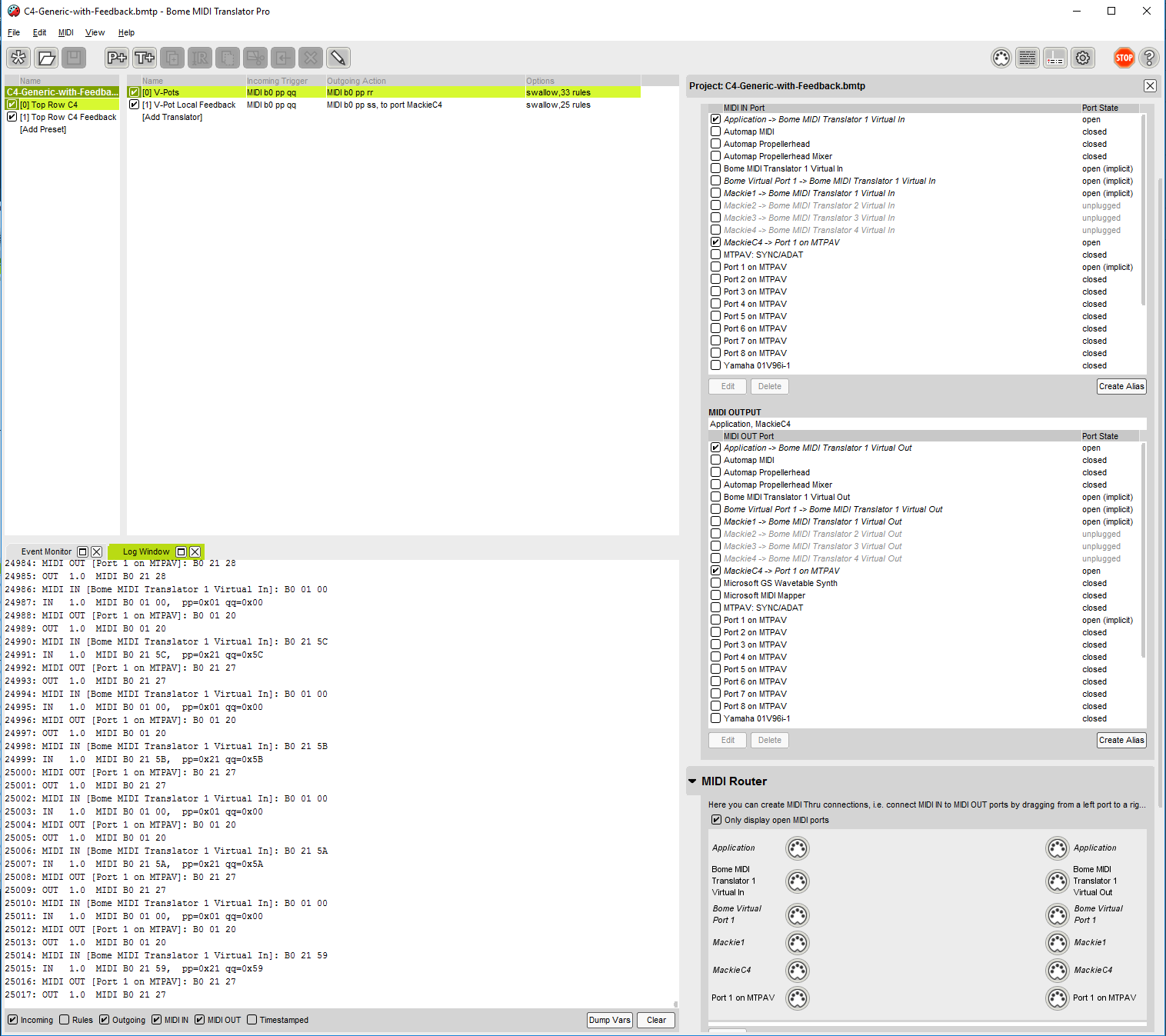Click the MIDI IN ports list scrollbar
This screenshot has height=1036, width=1166.
point(1143,209)
